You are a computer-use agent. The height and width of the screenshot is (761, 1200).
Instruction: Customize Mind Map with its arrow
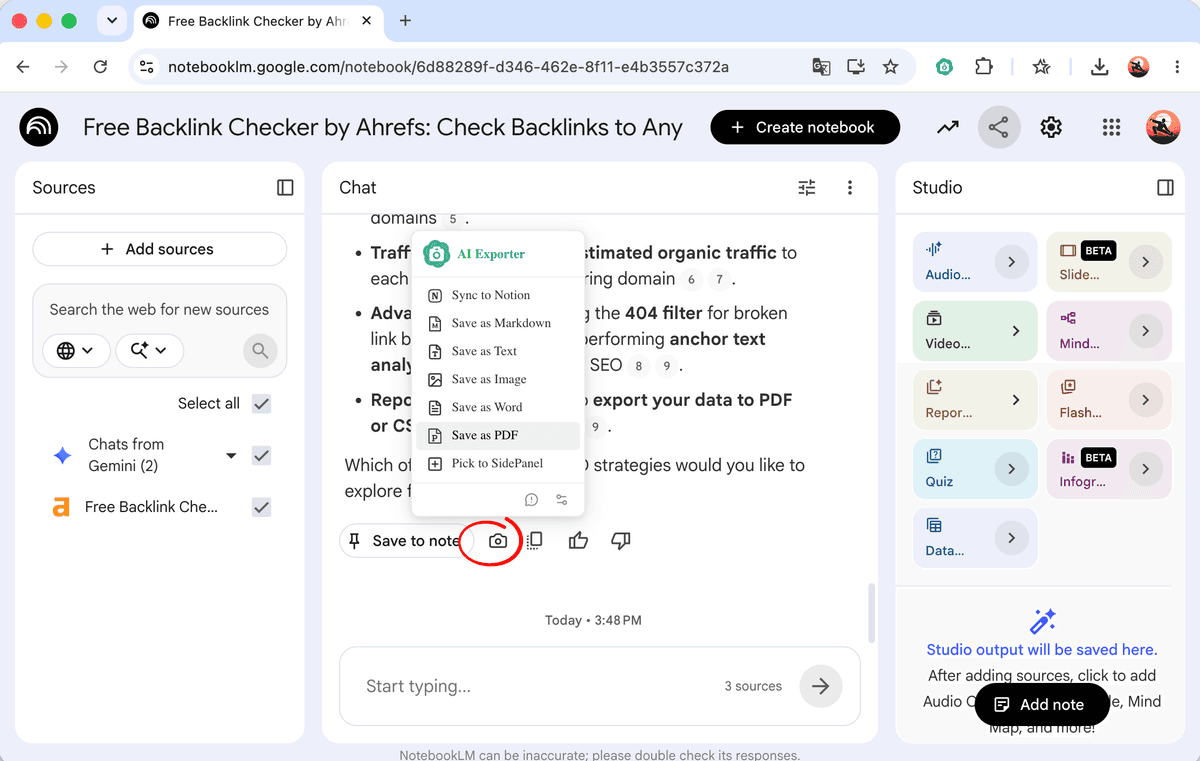[1146, 331]
